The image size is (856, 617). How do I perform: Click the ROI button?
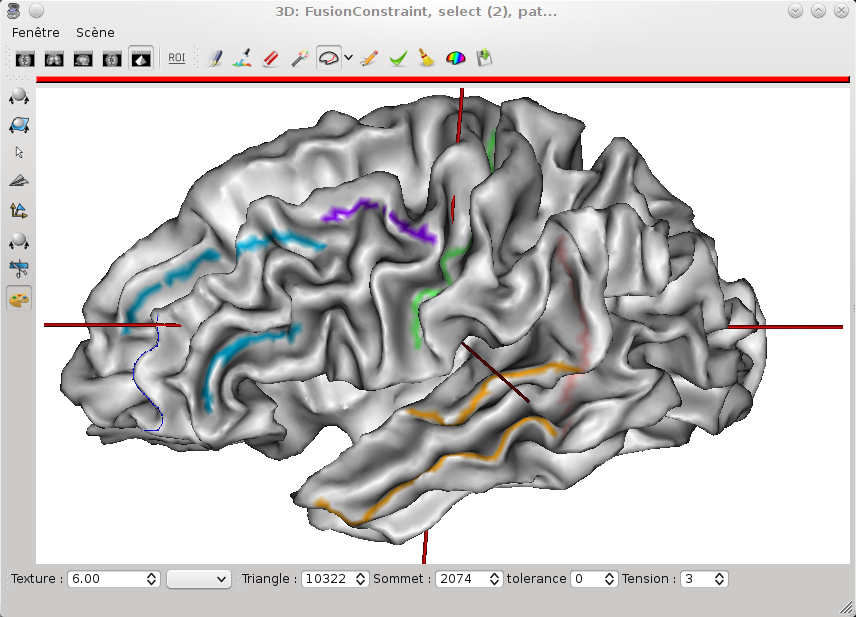(176, 59)
